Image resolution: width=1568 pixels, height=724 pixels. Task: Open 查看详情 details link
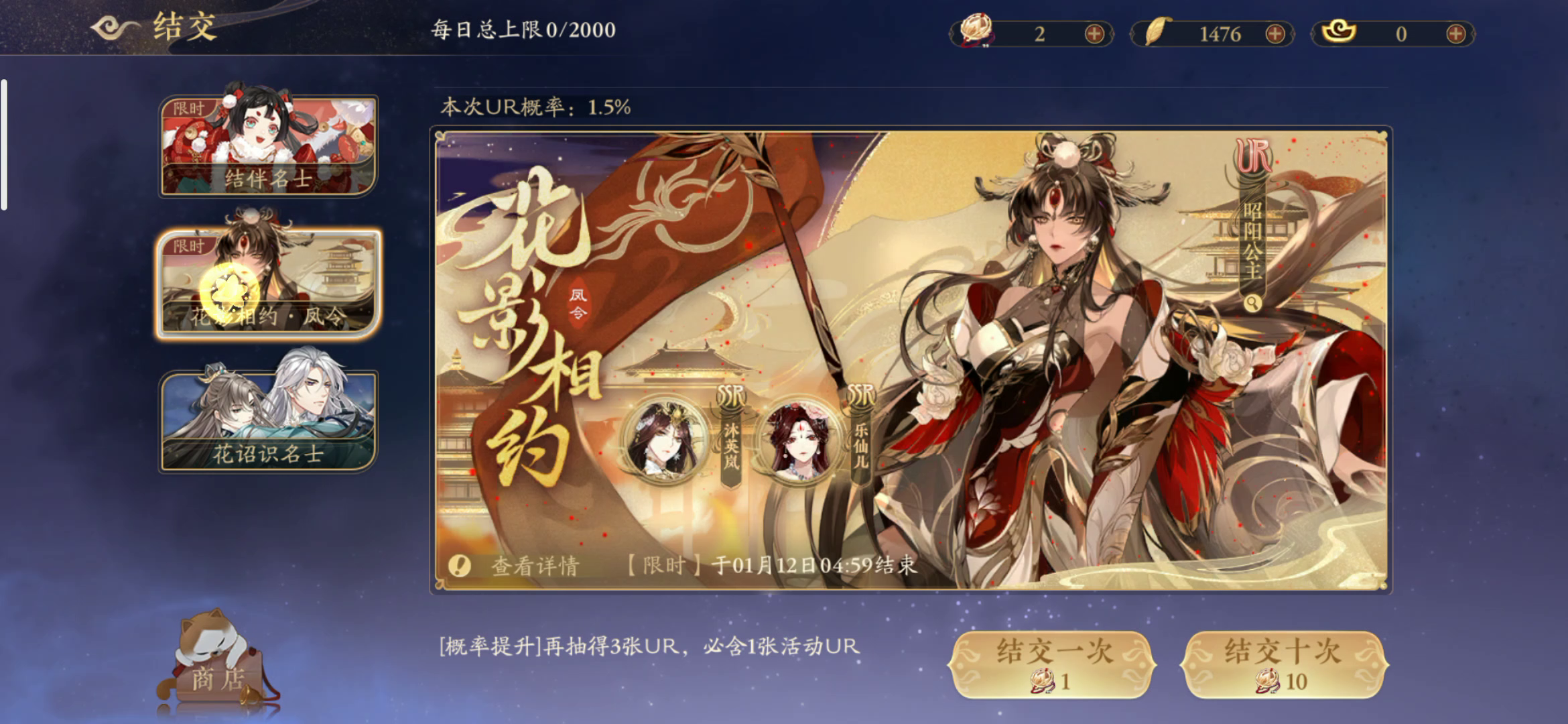point(535,566)
